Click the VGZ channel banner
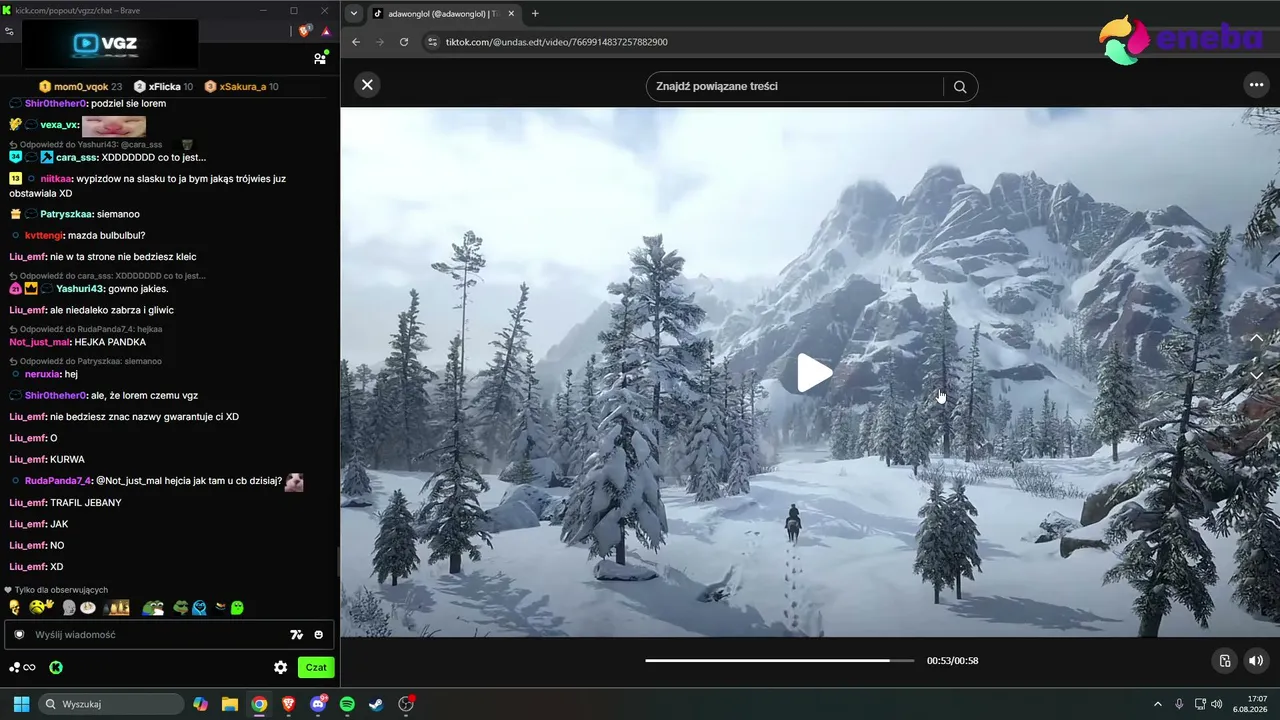1280x720 pixels. coord(110,43)
